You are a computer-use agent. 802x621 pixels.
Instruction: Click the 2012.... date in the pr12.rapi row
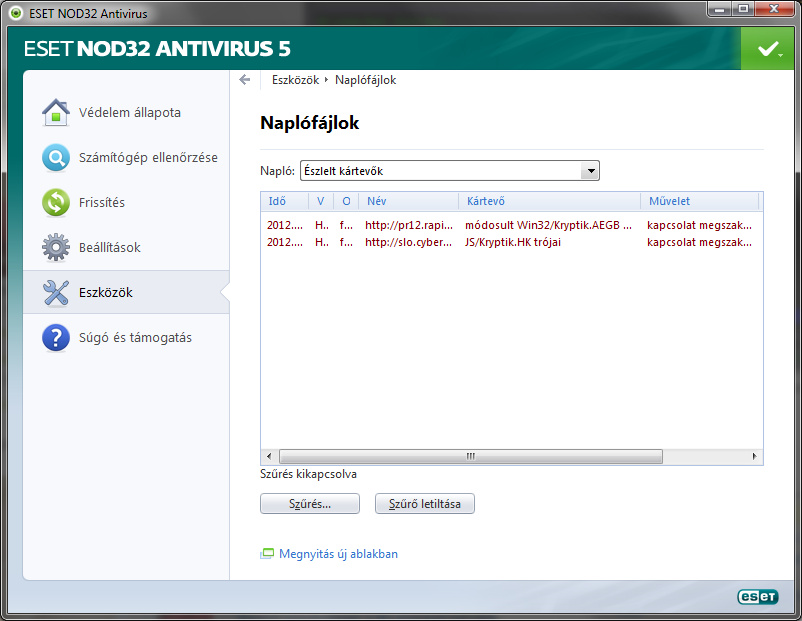click(285, 225)
